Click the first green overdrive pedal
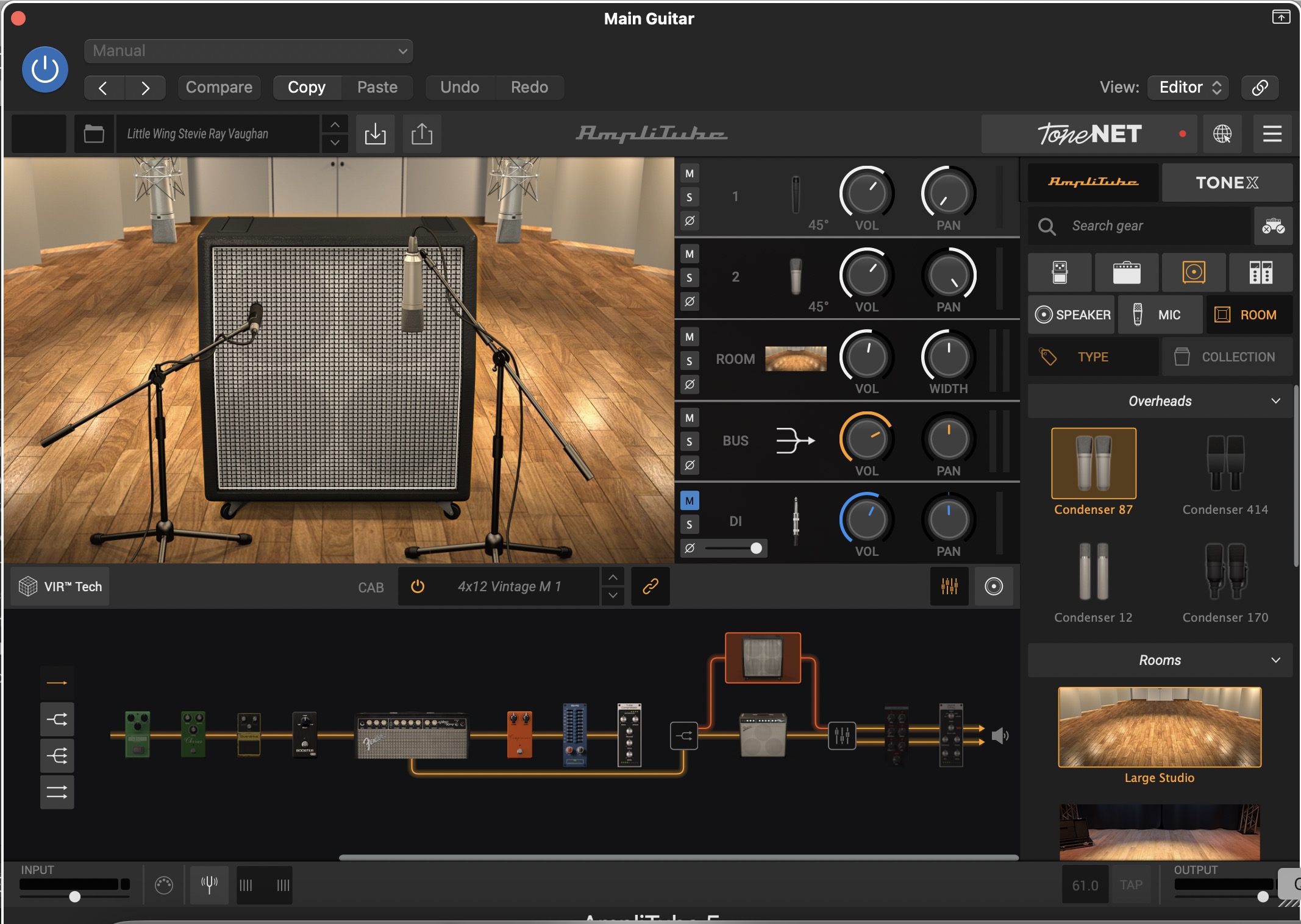This screenshot has width=1301, height=924. [x=138, y=734]
